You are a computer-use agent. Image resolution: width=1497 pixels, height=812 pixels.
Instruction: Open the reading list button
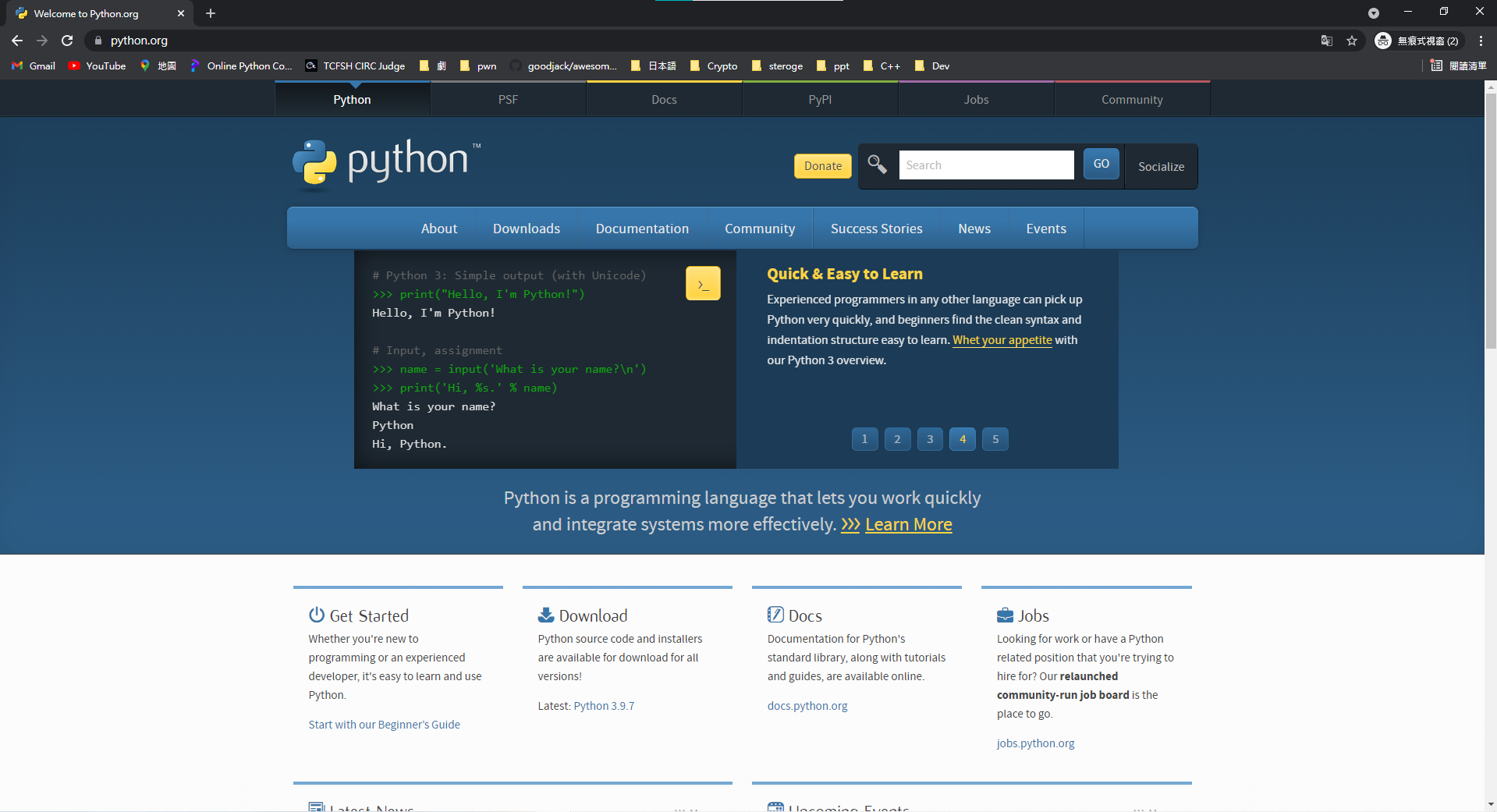click(x=1459, y=66)
